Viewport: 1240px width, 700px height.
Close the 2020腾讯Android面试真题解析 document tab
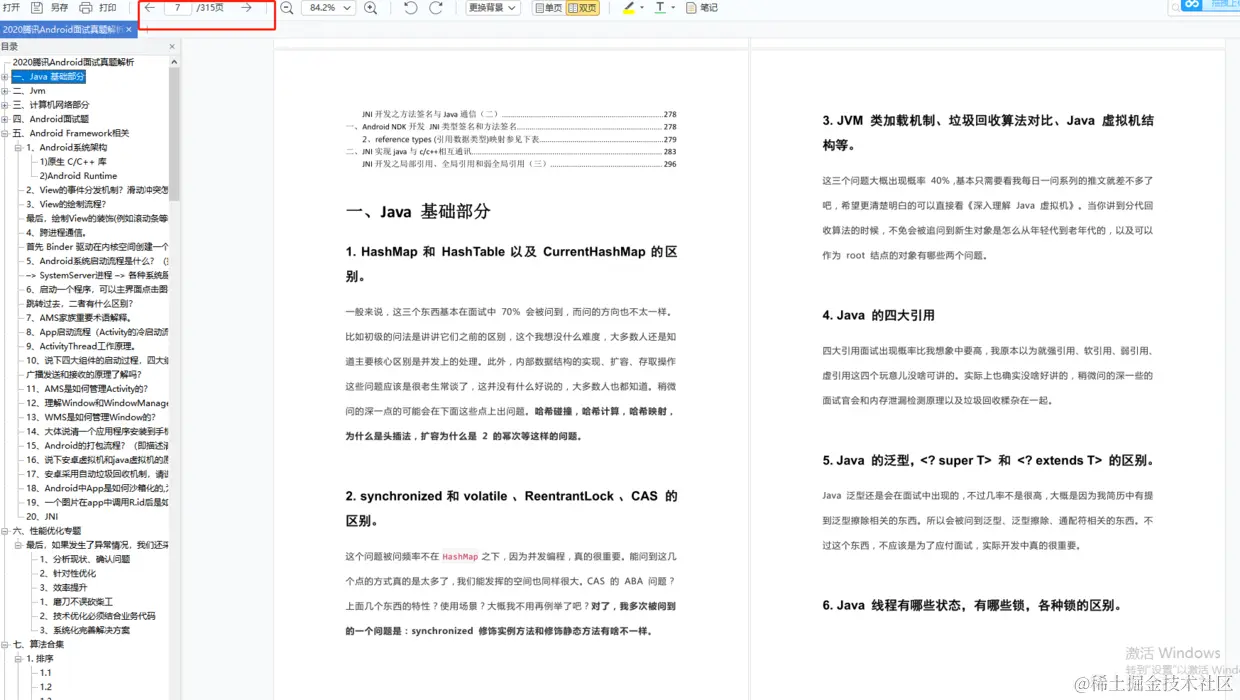[x=129, y=30]
